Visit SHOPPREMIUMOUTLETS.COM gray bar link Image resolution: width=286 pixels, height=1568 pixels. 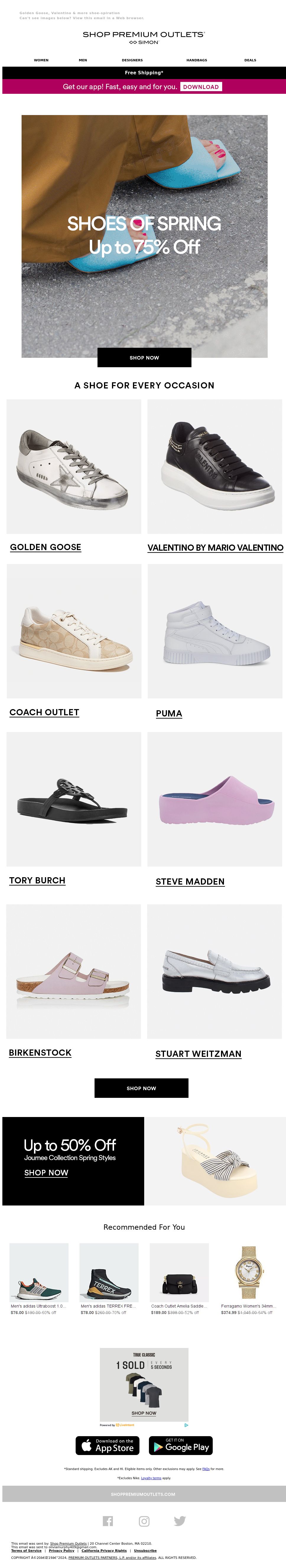click(x=144, y=1493)
